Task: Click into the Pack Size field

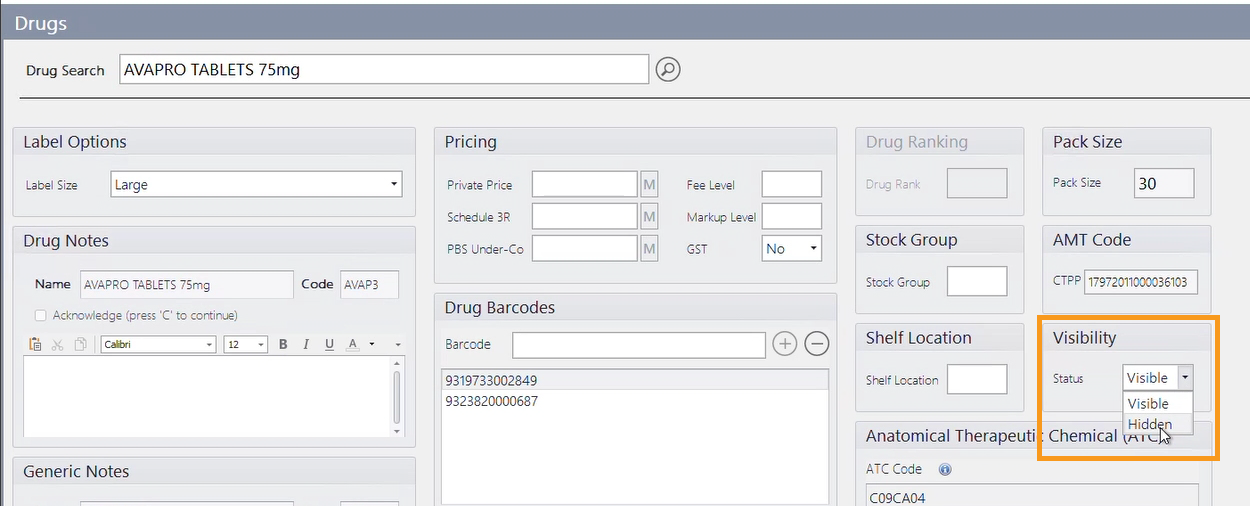Action: pos(1164,184)
